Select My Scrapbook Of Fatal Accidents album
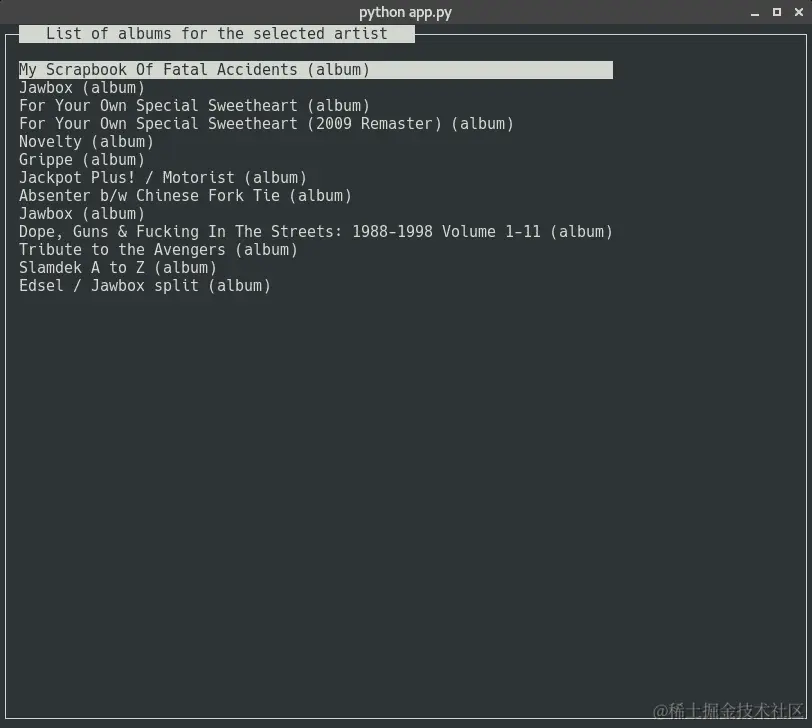The height and width of the screenshot is (728, 812). (316, 70)
